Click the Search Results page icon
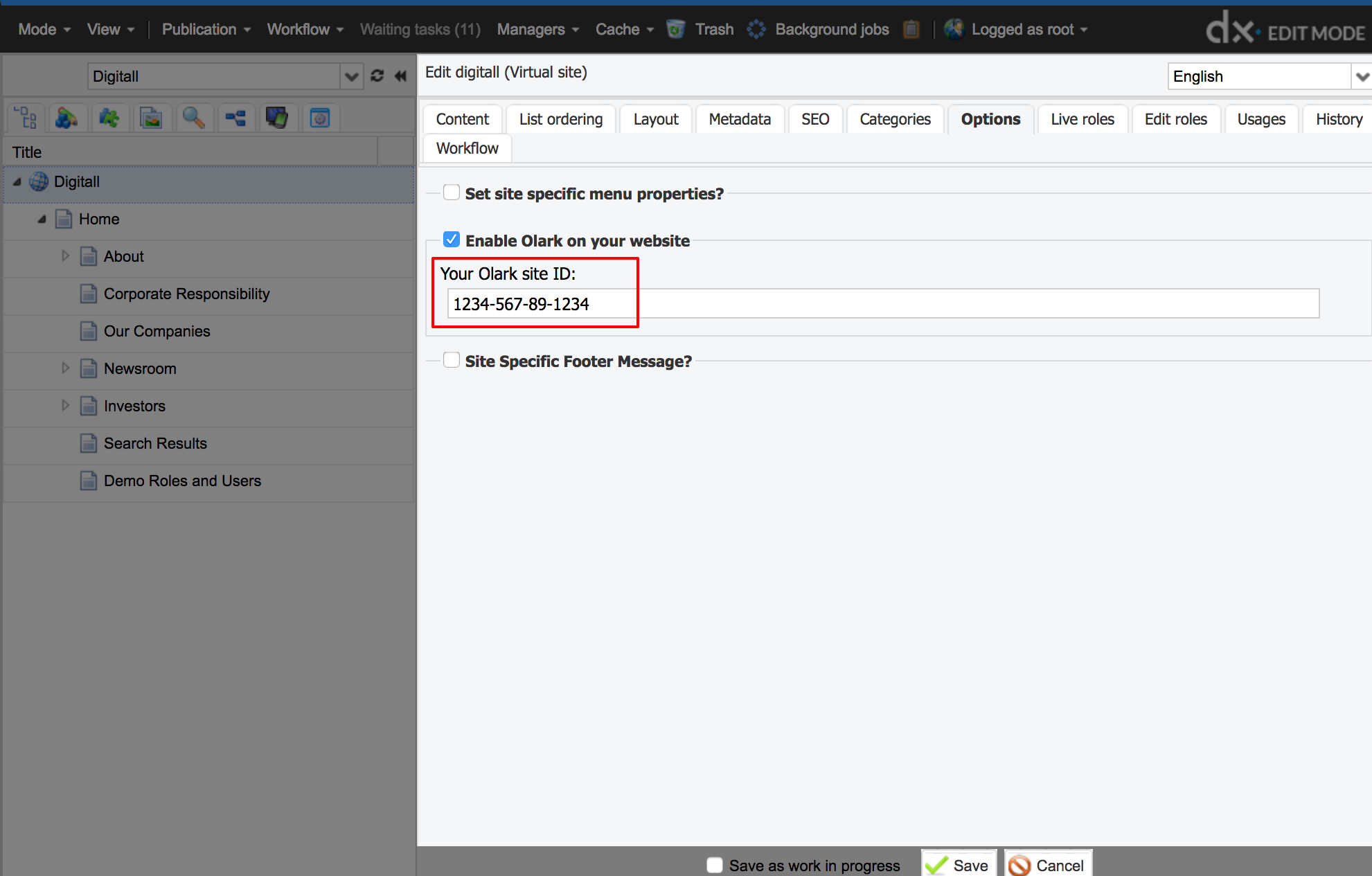The image size is (1372, 876). [89, 443]
